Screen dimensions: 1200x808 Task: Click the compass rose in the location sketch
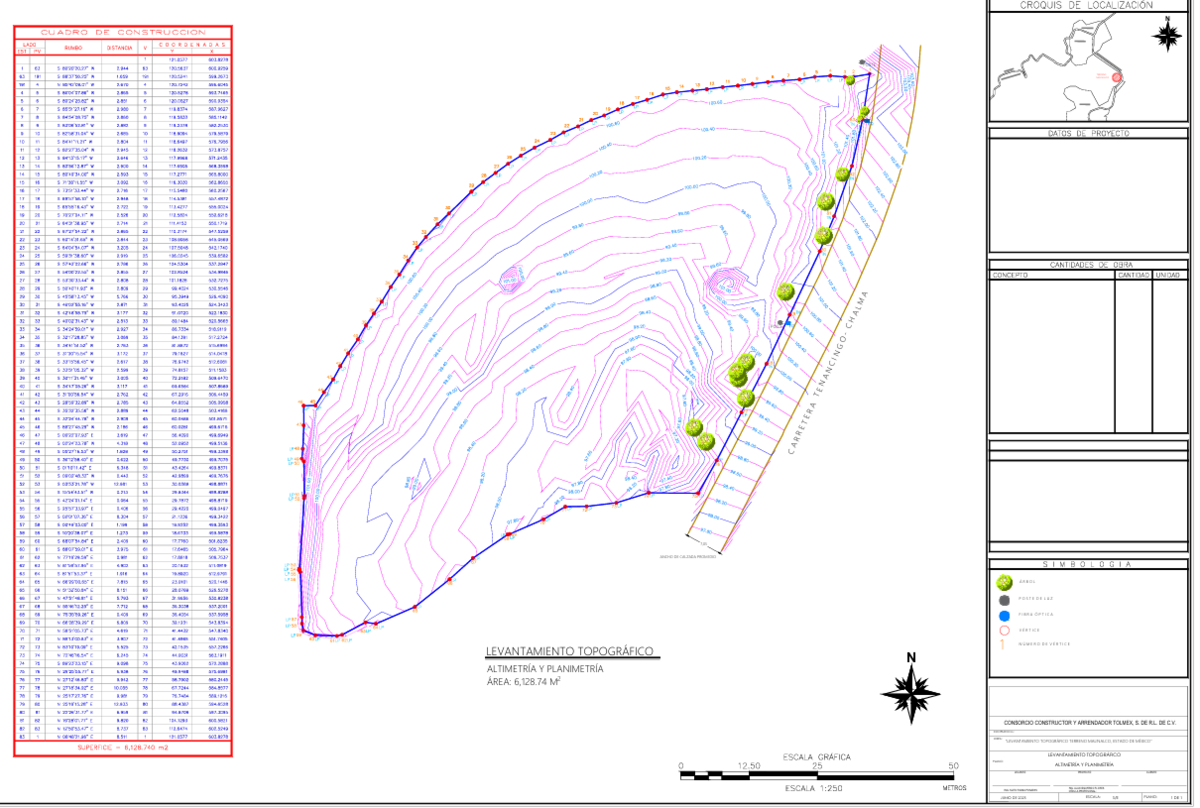point(1165,34)
